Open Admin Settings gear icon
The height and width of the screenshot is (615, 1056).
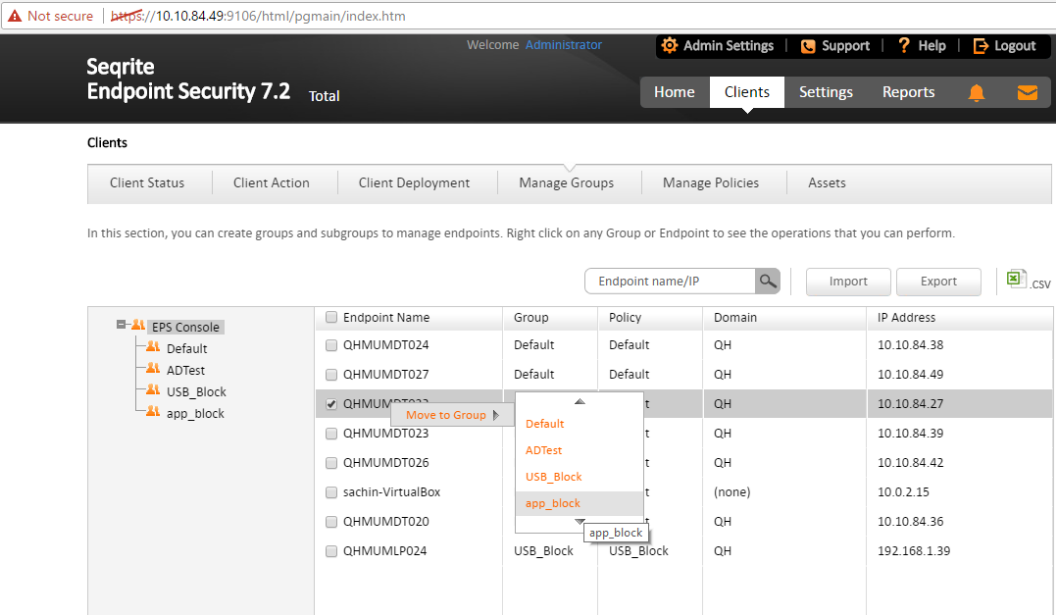point(669,45)
